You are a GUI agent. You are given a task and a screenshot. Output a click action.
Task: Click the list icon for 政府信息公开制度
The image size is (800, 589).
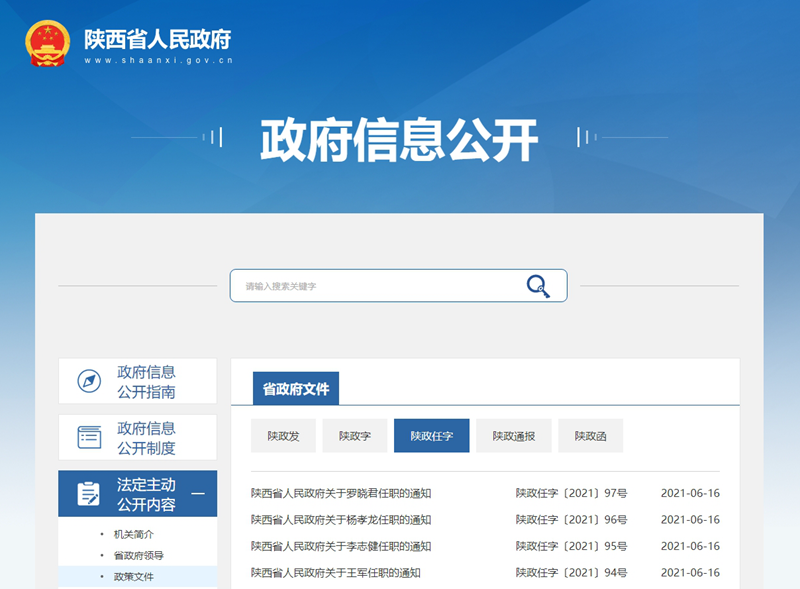(89, 437)
